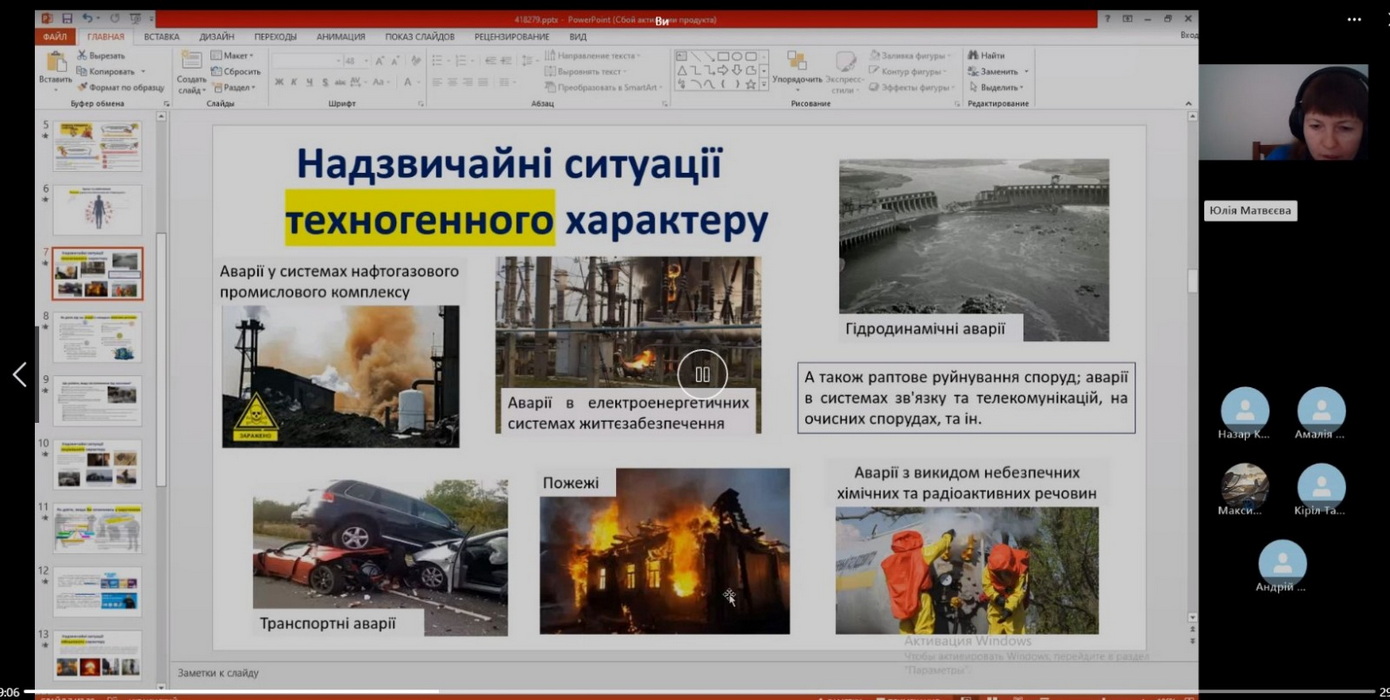Open the ПОКАЗ СЛАЙДОВ tab
The image size is (1390, 700).
(419, 37)
